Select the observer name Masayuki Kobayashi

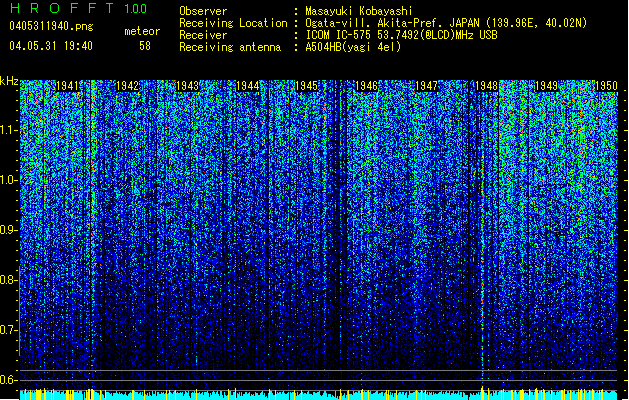pyautogui.click(x=359, y=11)
